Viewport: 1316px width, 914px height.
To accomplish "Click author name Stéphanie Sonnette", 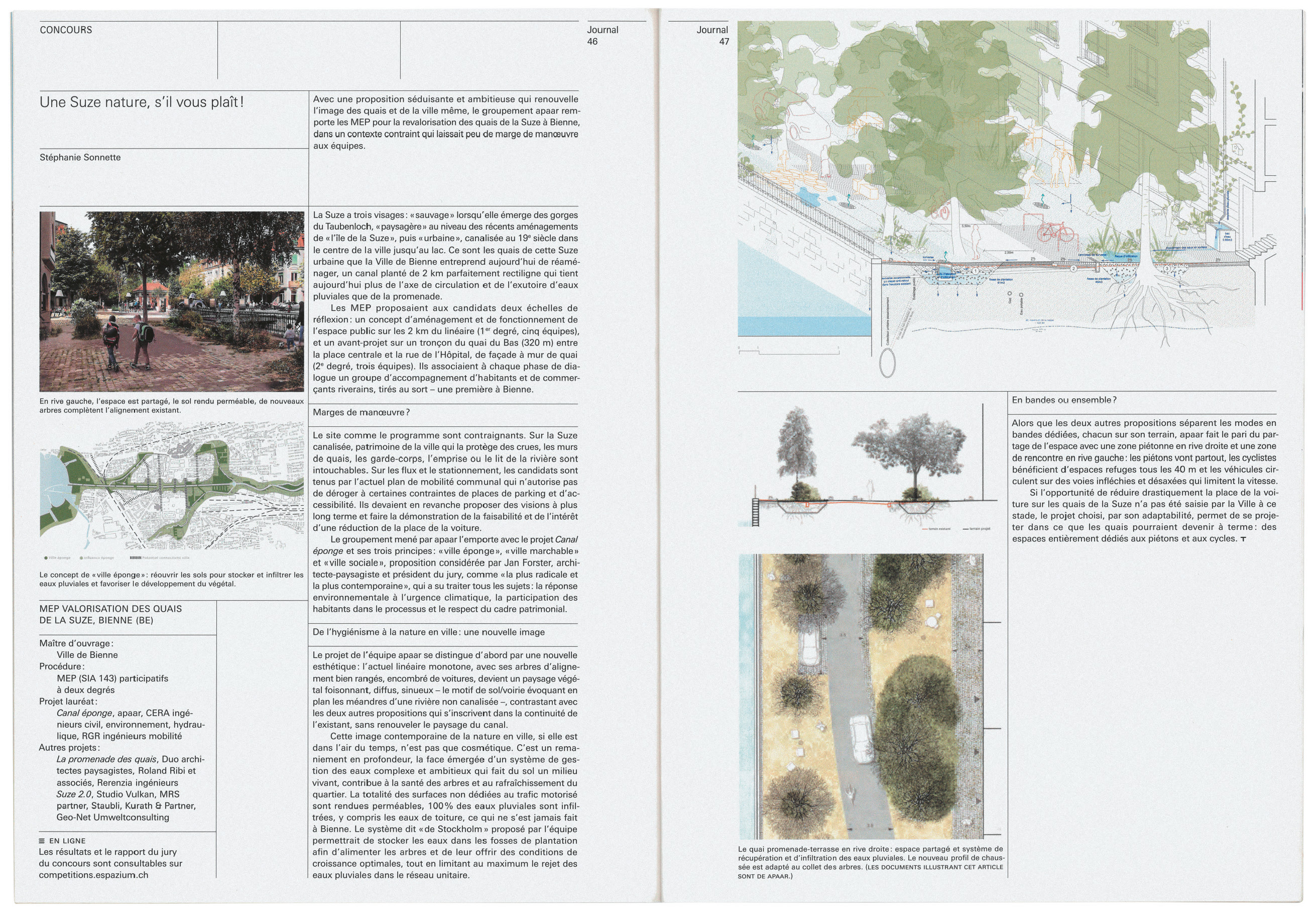I will coord(80,158).
